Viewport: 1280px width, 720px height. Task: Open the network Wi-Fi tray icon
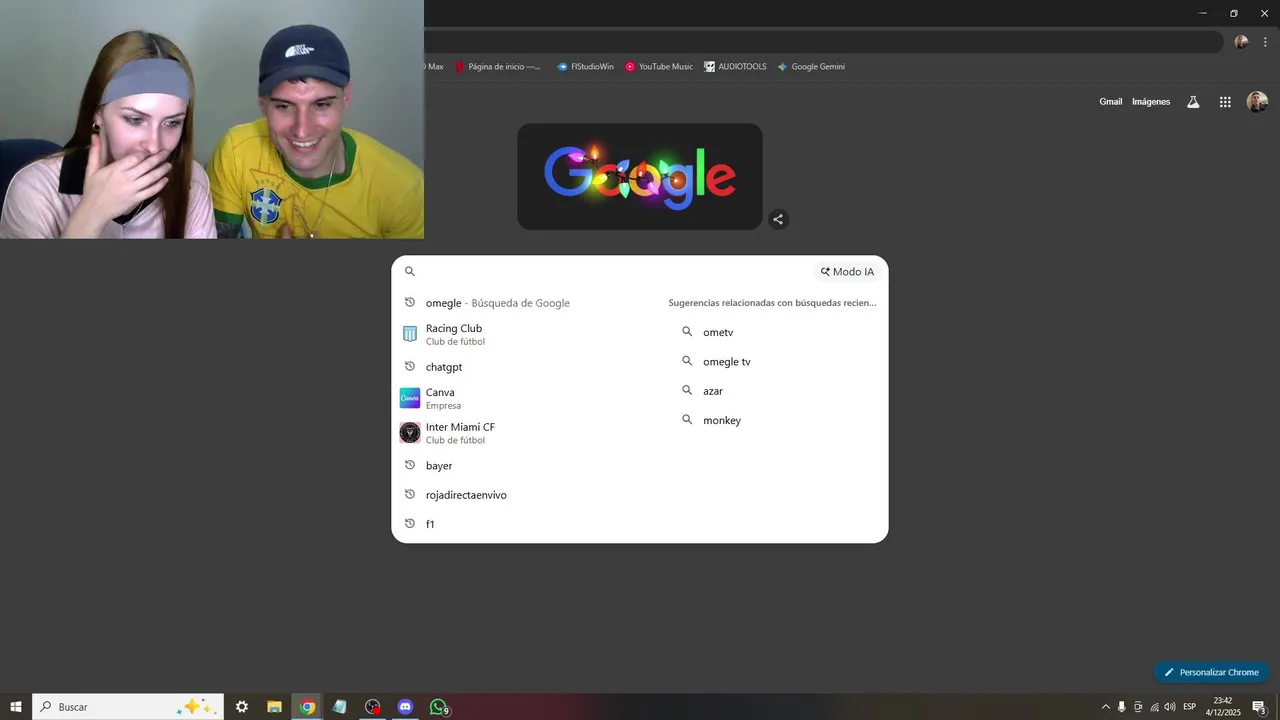[1154, 707]
